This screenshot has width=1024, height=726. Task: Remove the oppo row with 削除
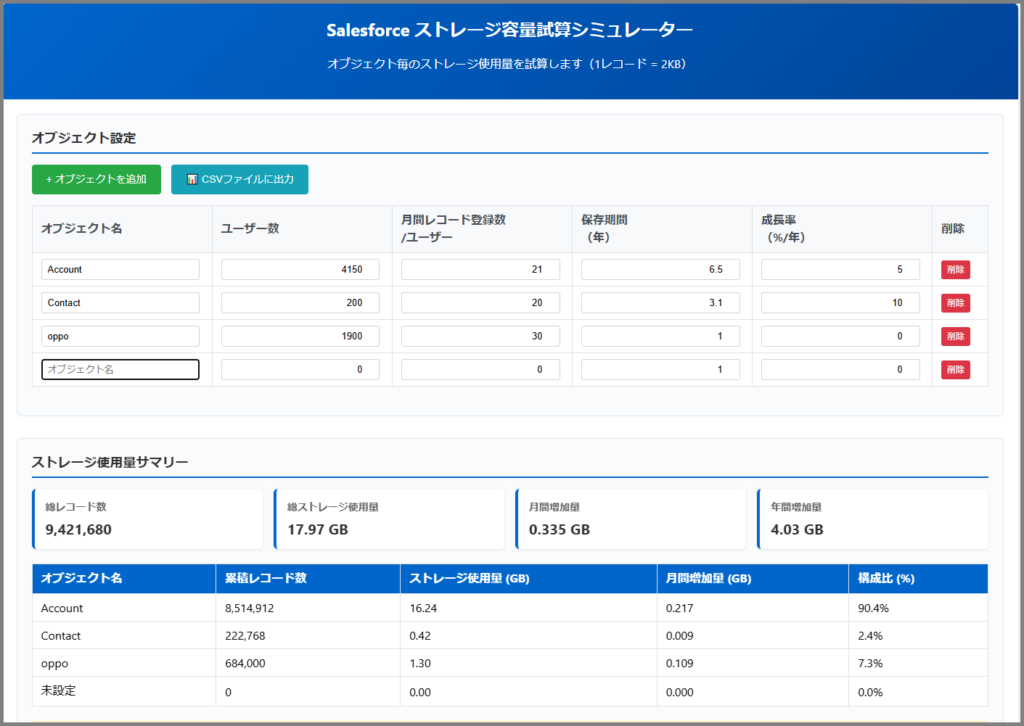click(954, 336)
